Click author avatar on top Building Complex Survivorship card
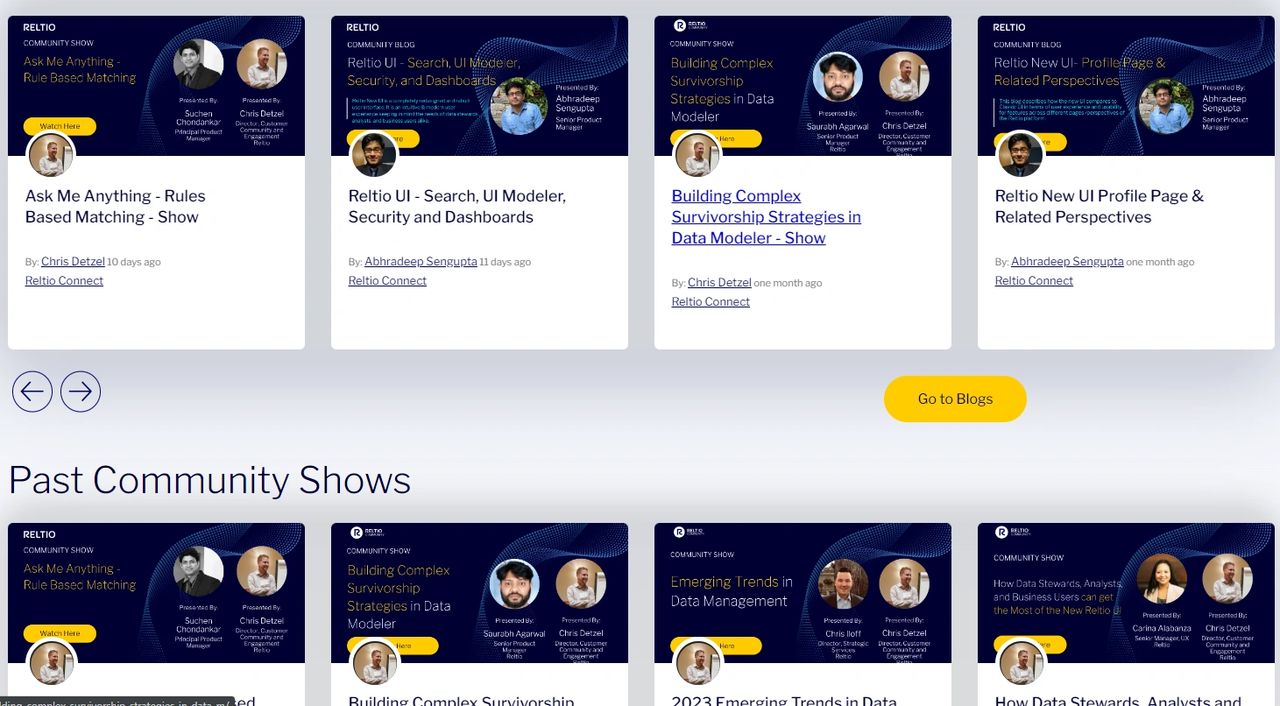The height and width of the screenshot is (706, 1280). point(697,155)
